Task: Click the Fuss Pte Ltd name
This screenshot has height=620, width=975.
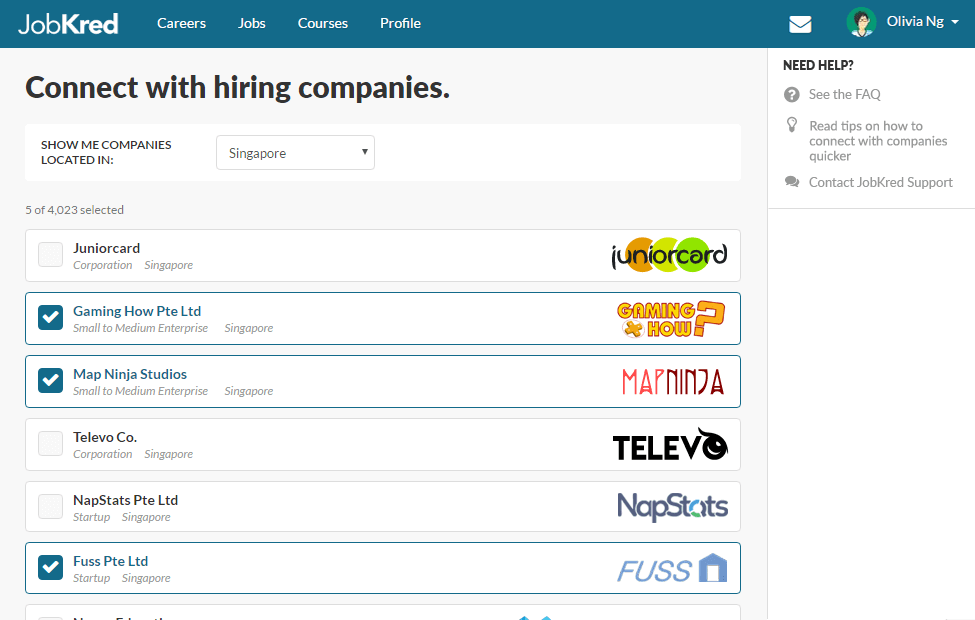Action: tap(111, 561)
